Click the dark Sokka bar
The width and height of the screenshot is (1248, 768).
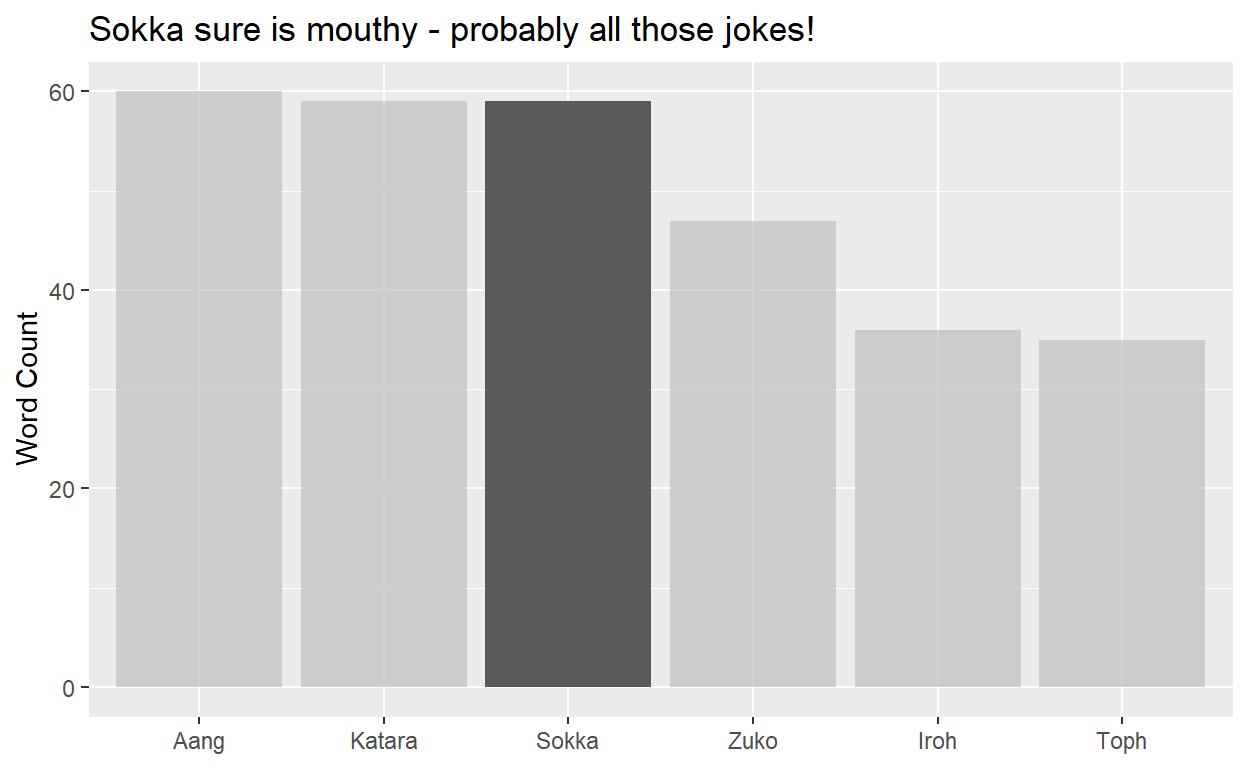pos(568,394)
